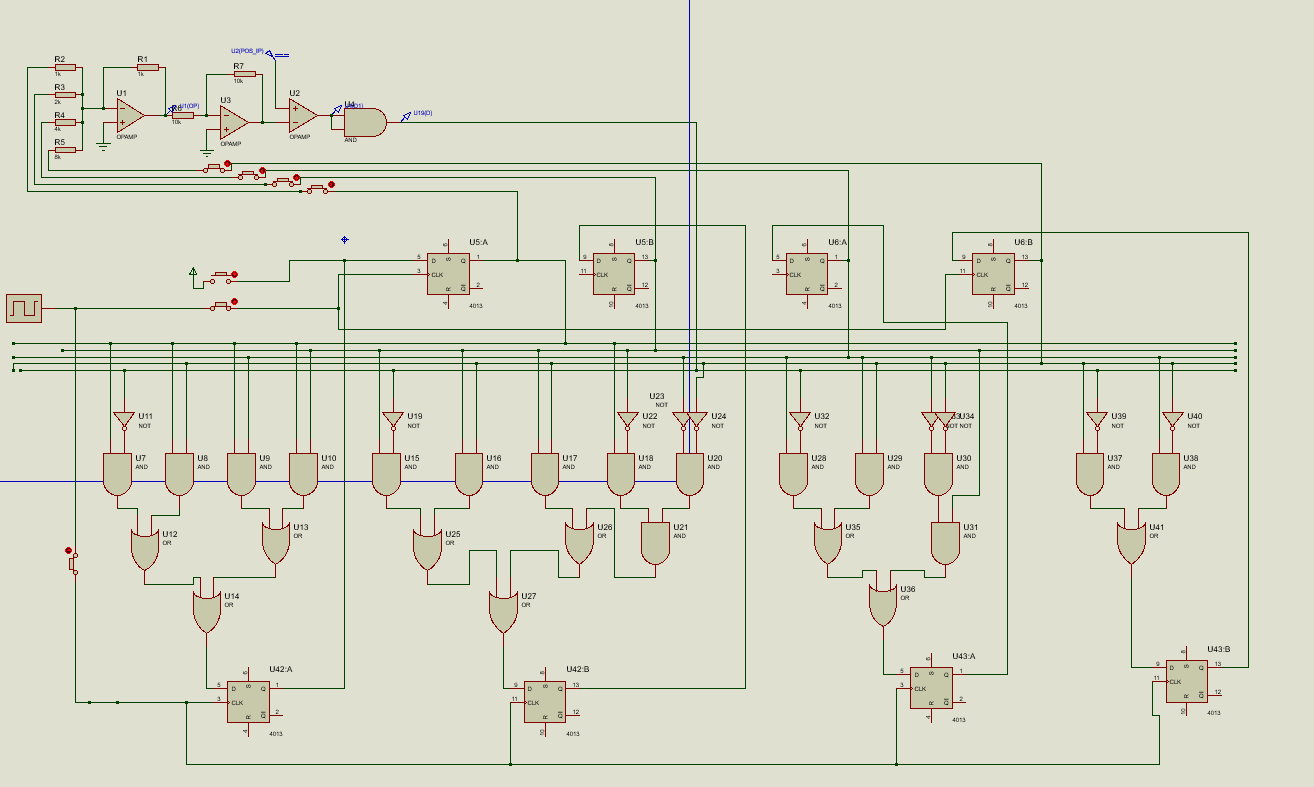Select NOT gate U39
This screenshot has width=1314, height=787.
point(1096,420)
